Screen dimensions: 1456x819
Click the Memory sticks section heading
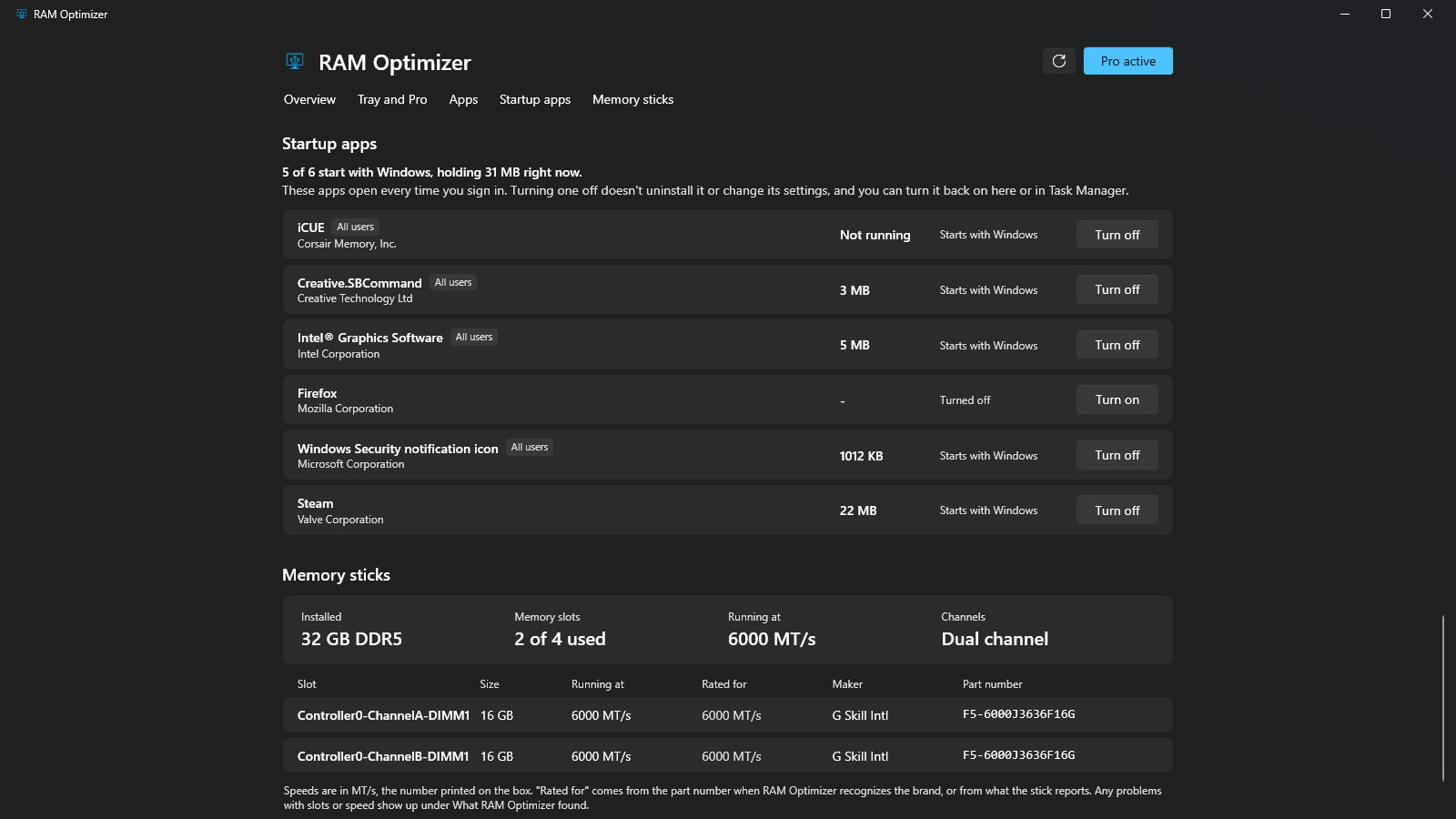(336, 575)
